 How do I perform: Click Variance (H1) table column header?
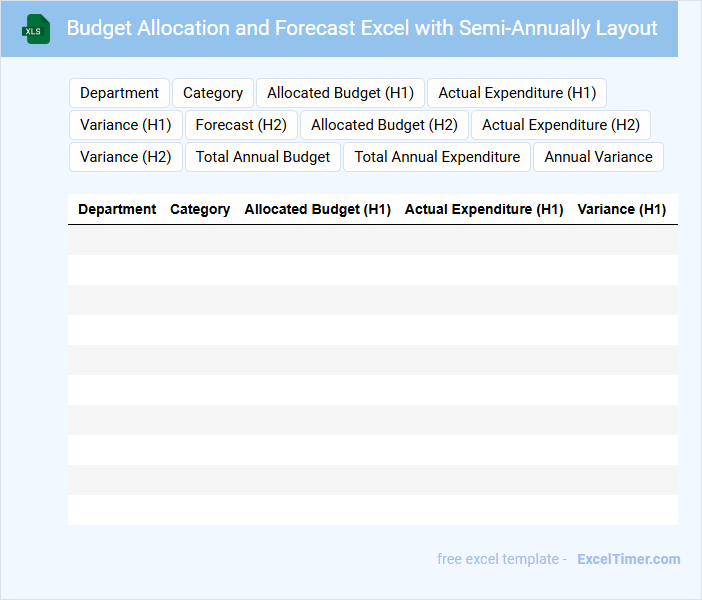tap(622, 209)
